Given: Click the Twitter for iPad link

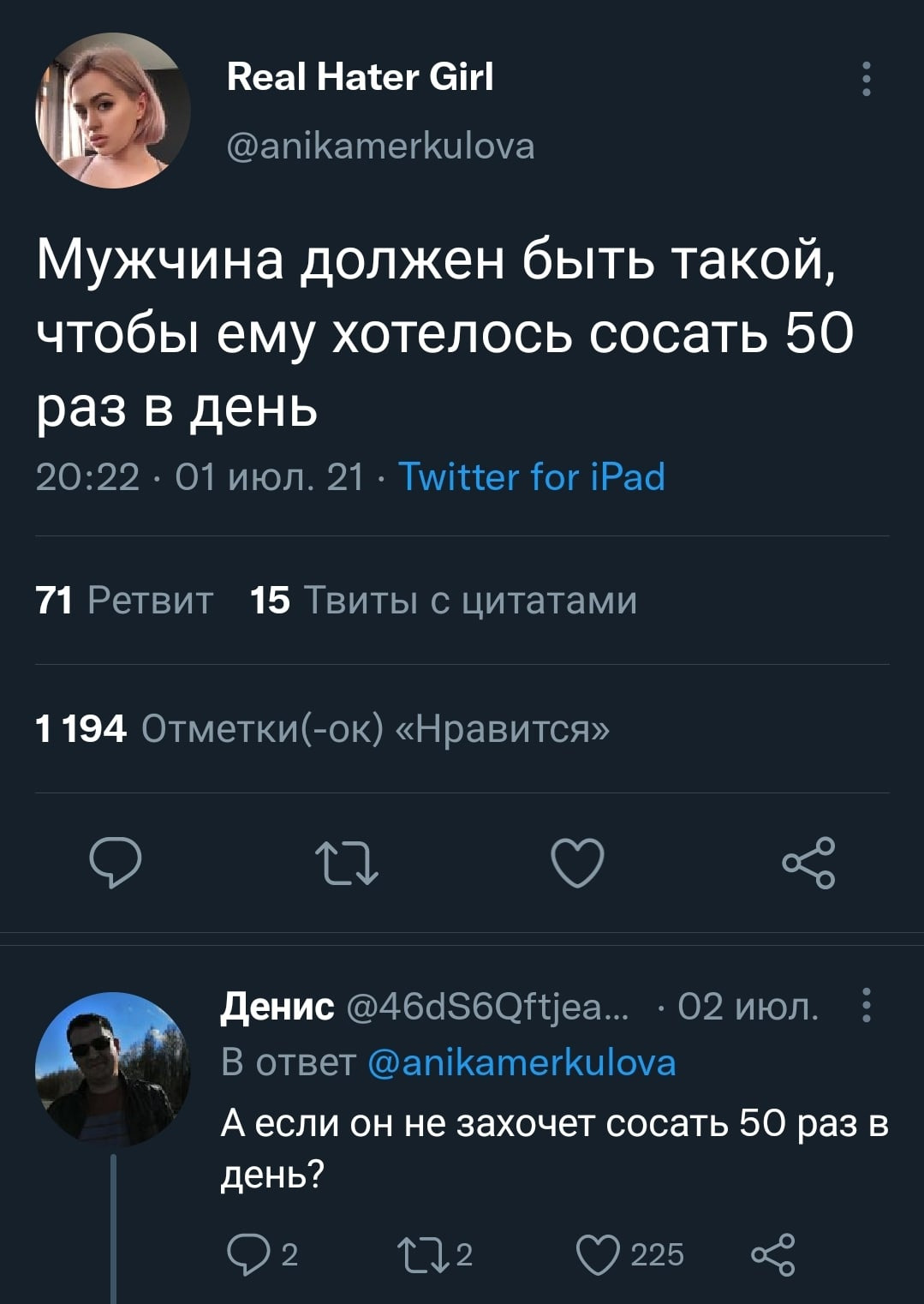Looking at the screenshot, I should click(x=532, y=476).
